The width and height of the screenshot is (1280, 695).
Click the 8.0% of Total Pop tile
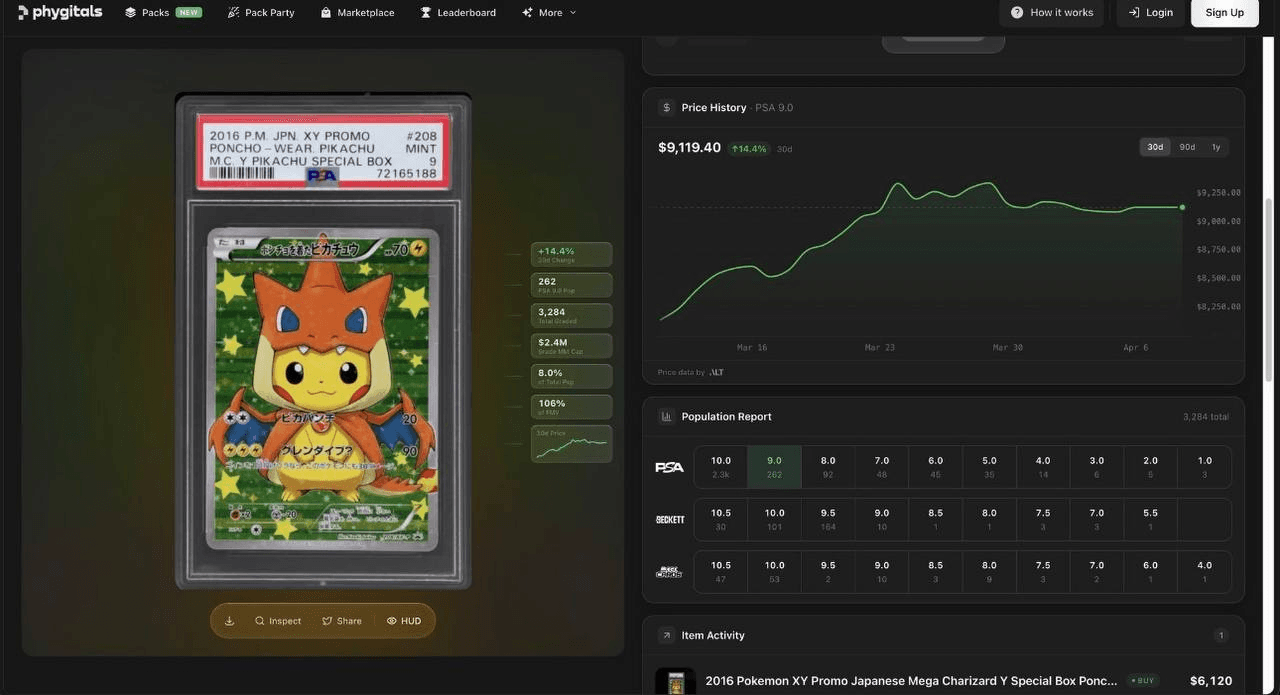pos(572,376)
